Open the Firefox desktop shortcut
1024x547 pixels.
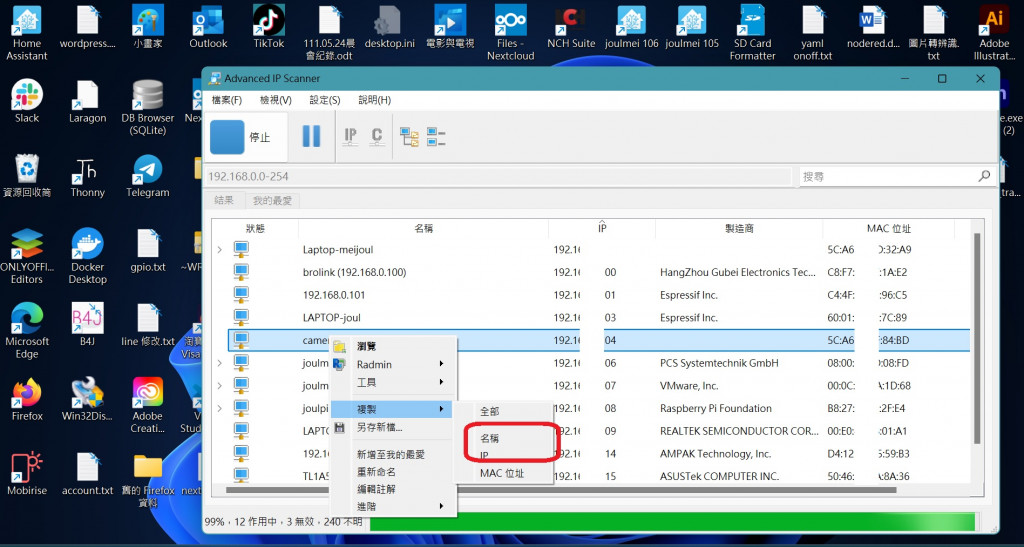pyautogui.click(x=27, y=399)
